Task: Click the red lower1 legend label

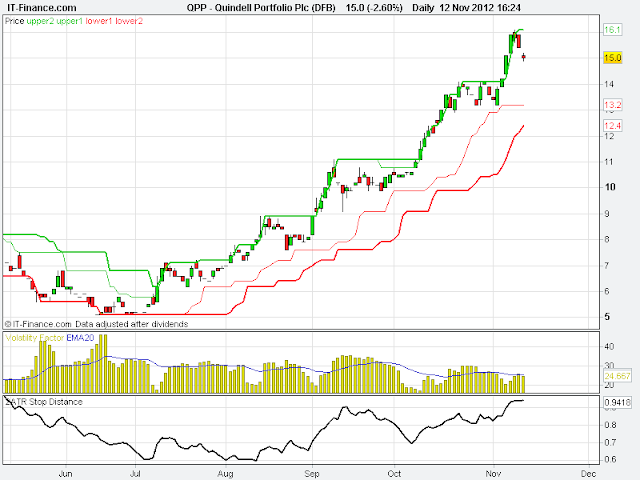Action: click(99, 21)
